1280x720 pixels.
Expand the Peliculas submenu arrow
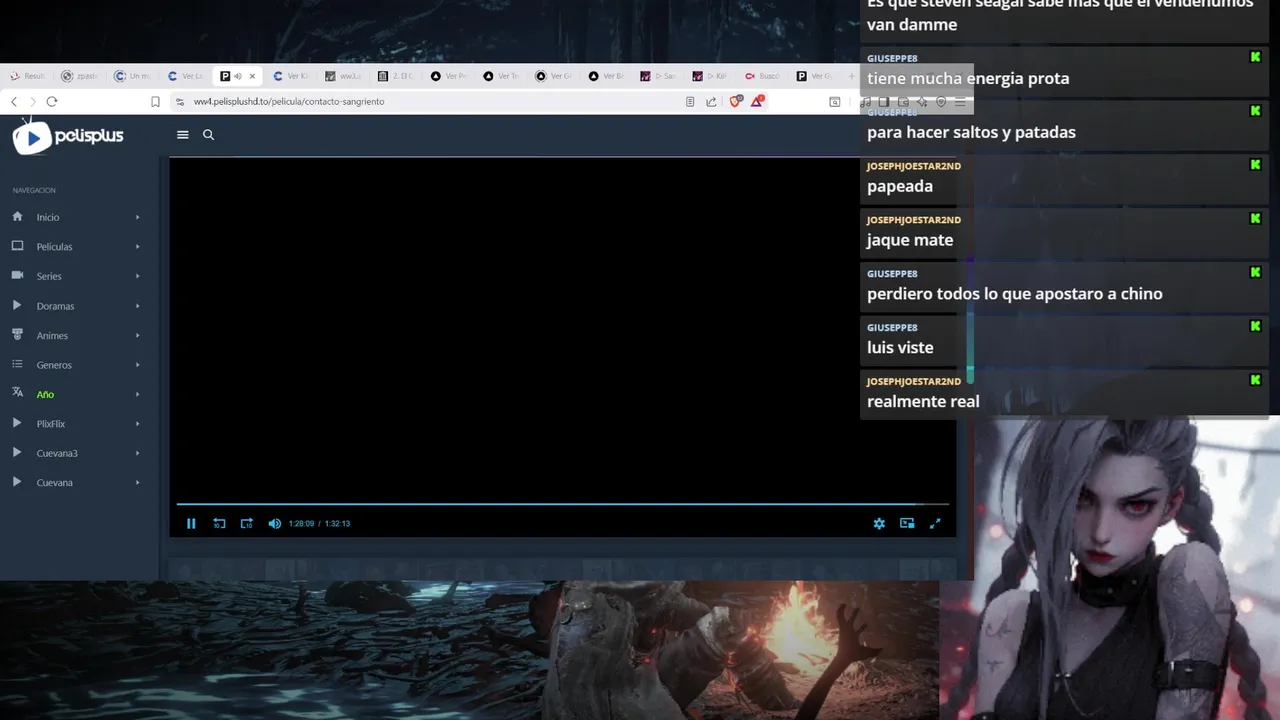138,247
